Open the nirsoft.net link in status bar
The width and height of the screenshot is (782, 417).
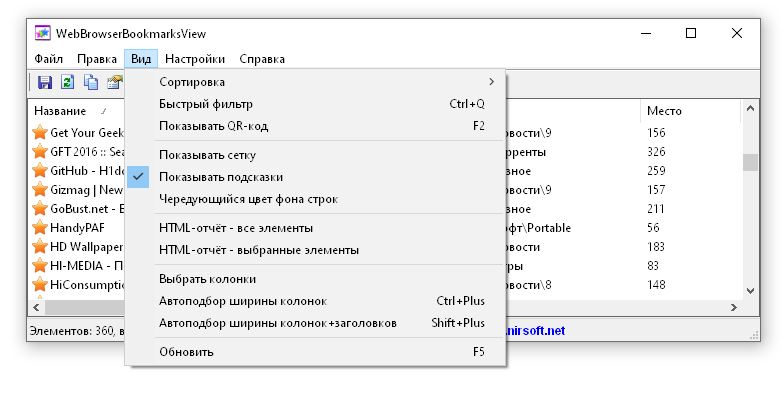[x=535, y=331]
